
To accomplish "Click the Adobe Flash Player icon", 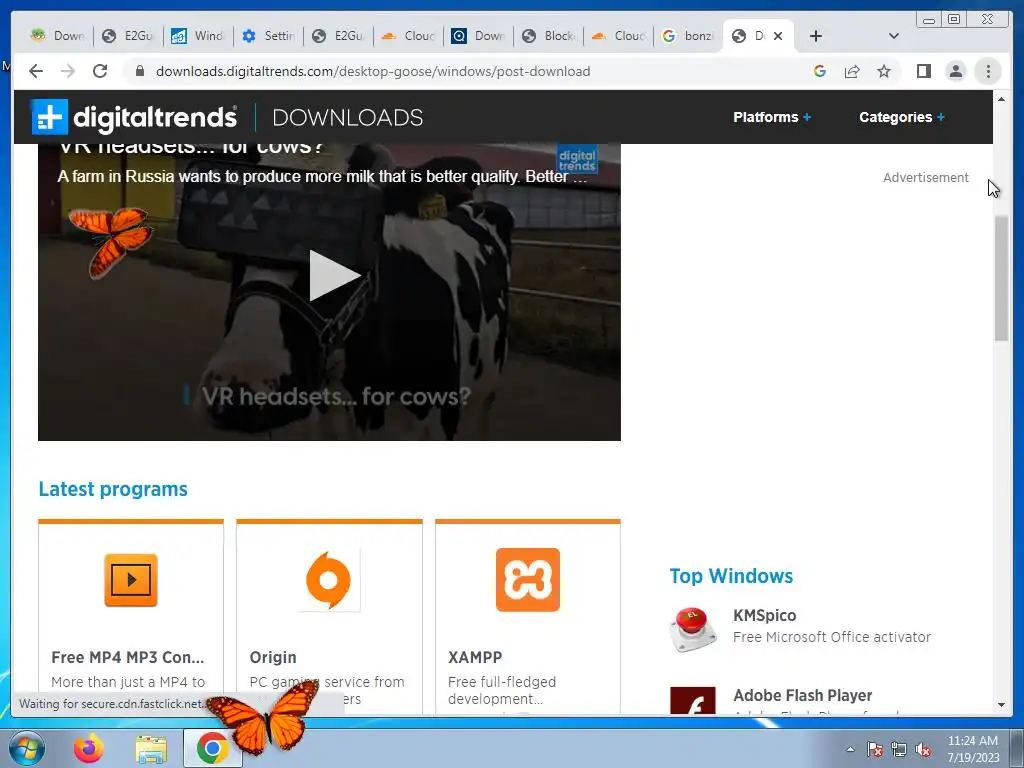I will [x=693, y=700].
